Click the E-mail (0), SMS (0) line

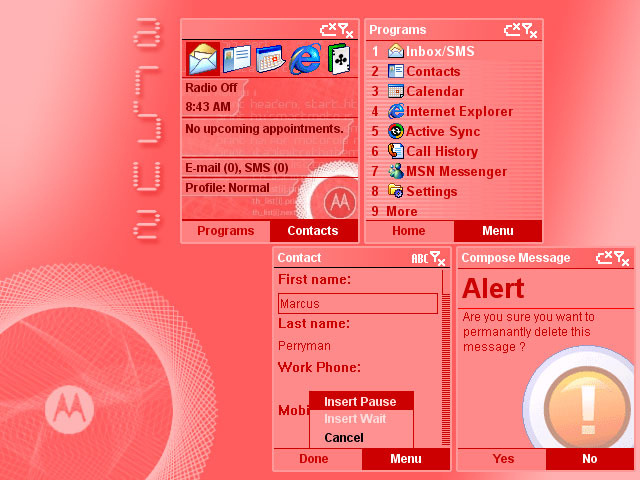point(237,168)
